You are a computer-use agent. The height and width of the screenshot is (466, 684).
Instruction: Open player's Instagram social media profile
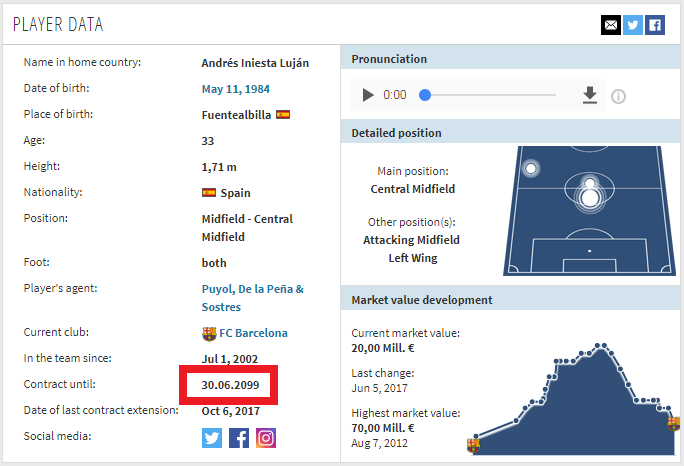[x=265, y=438]
